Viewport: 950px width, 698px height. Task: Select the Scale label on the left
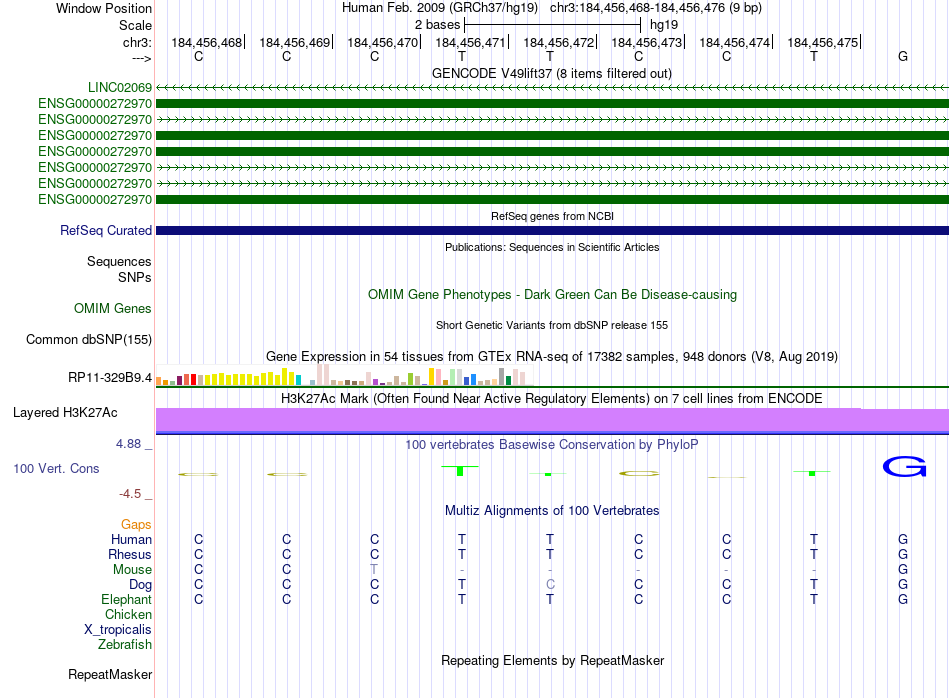click(x=135, y=25)
